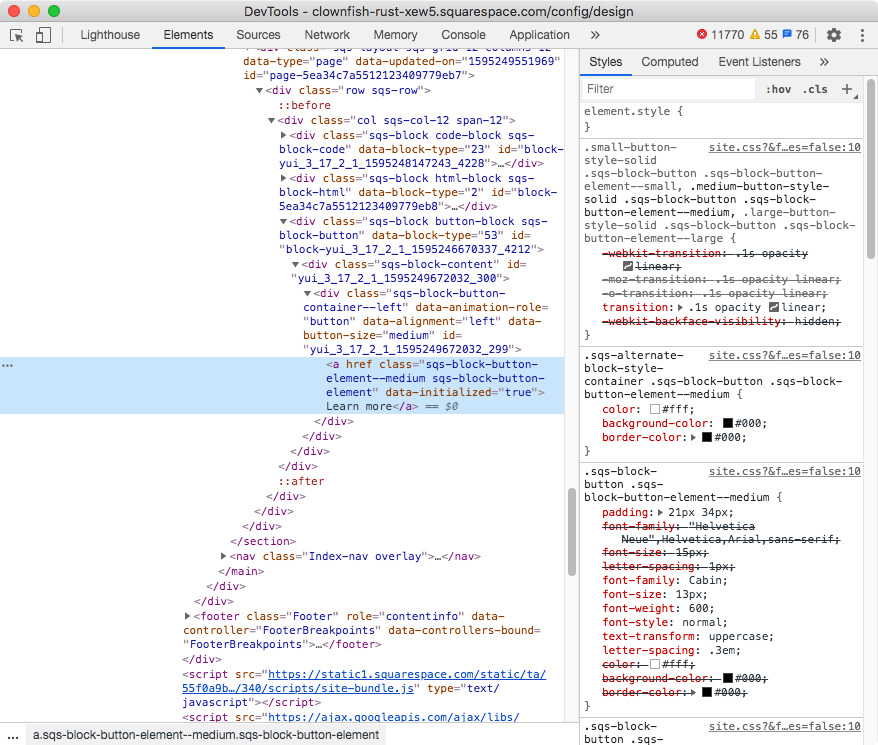Select the closing </section> tag row
The image size is (878, 745).
pos(263,541)
